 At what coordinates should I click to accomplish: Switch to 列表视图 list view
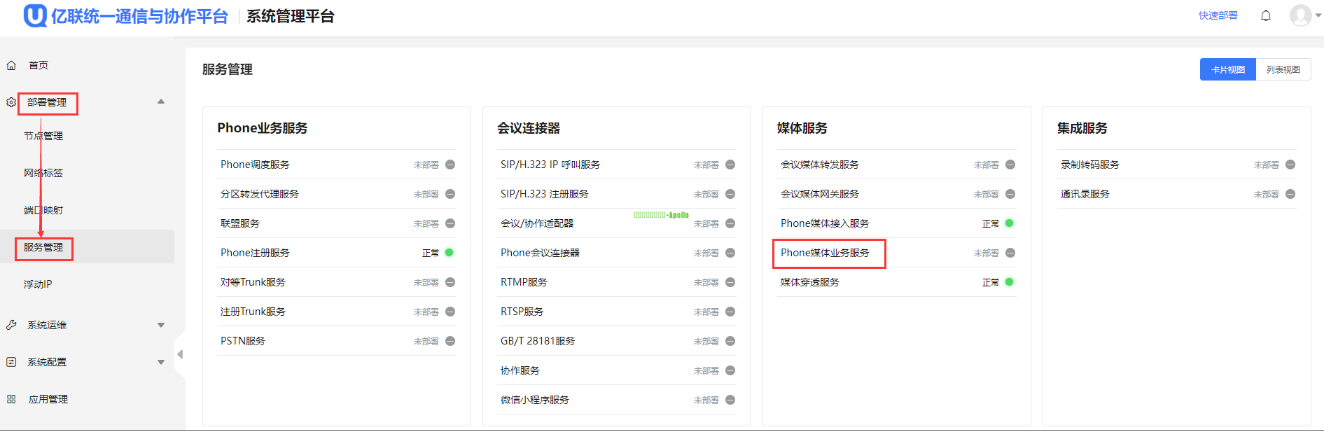1283,69
